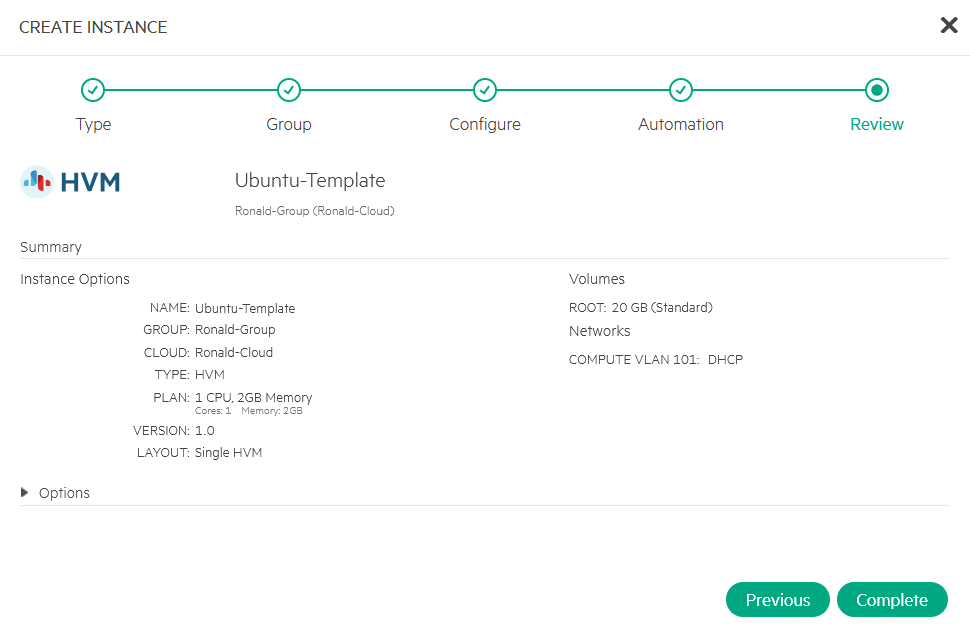Click the 1 CPU, 2GB Memory plan value
Image resolution: width=970 pixels, height=639 pixels.
point(253,397)
